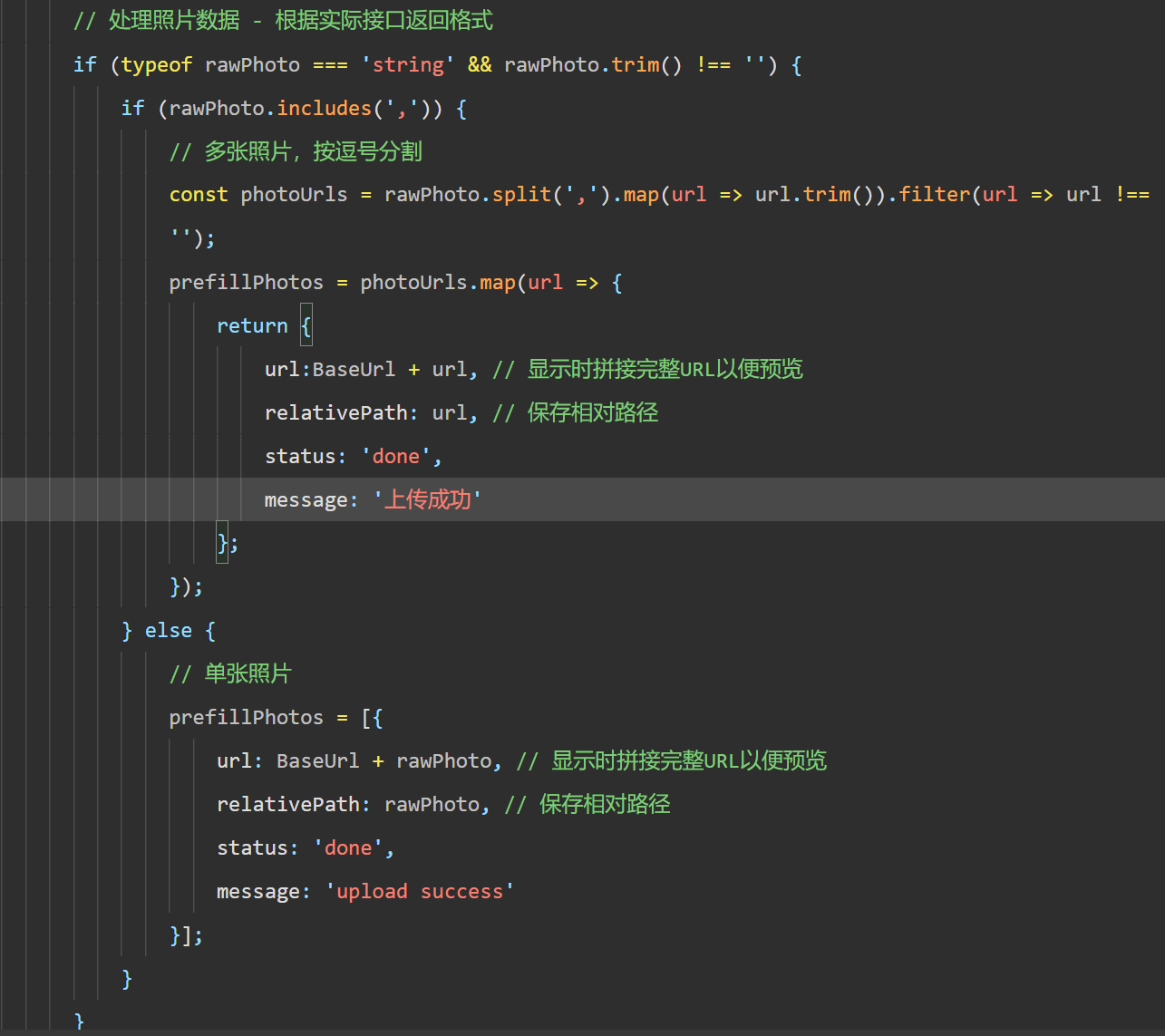Screen dimensions: 1165x1036
Task: Click the '上传成功' string literal
Action: [x=427, y=499]
